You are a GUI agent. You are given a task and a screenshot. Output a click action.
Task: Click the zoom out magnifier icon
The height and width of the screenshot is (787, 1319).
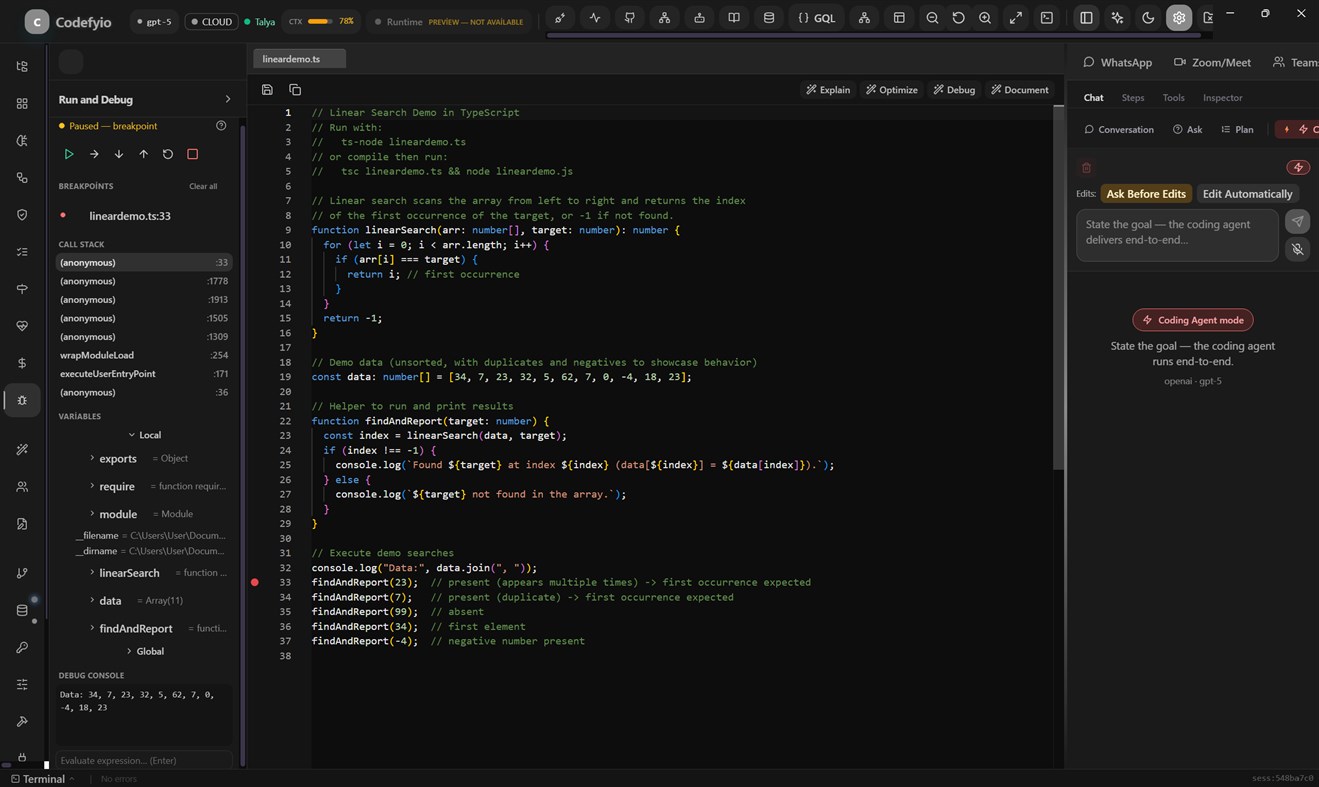tap(932, 18)
